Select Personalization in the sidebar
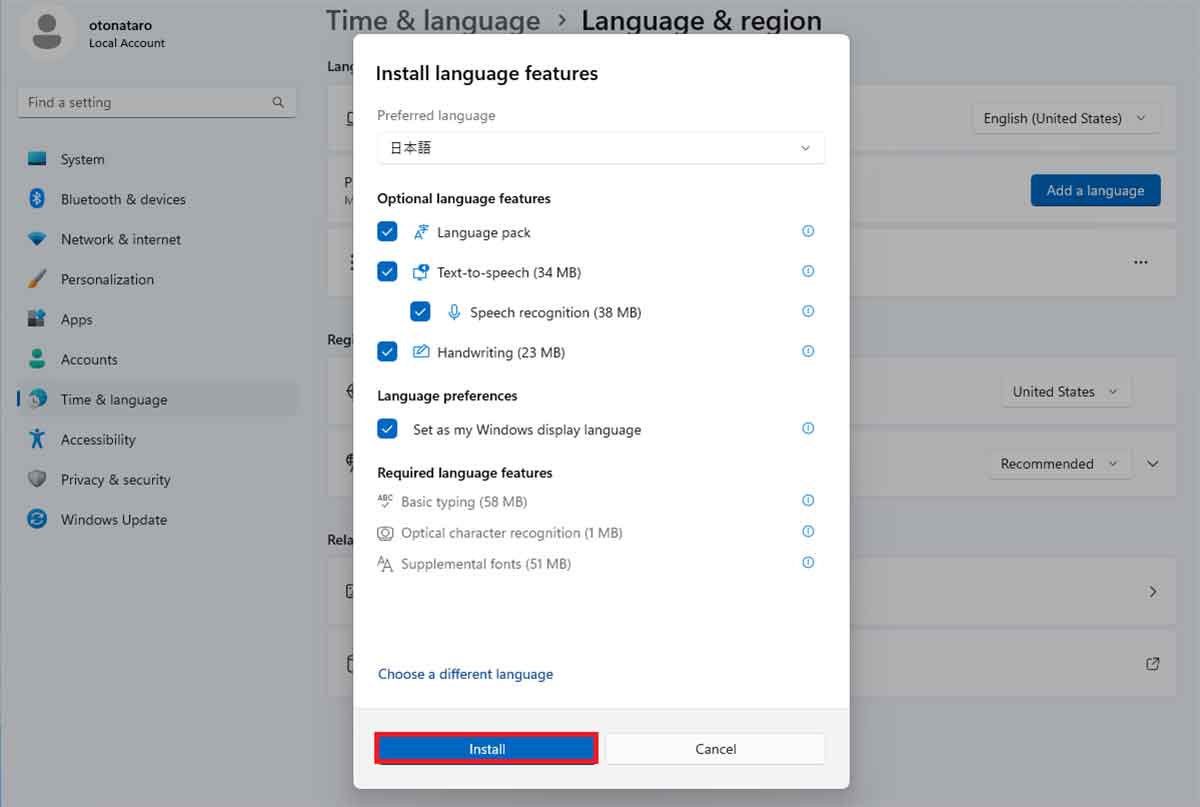Screen dimensions: 1200x807 point(158,279)
